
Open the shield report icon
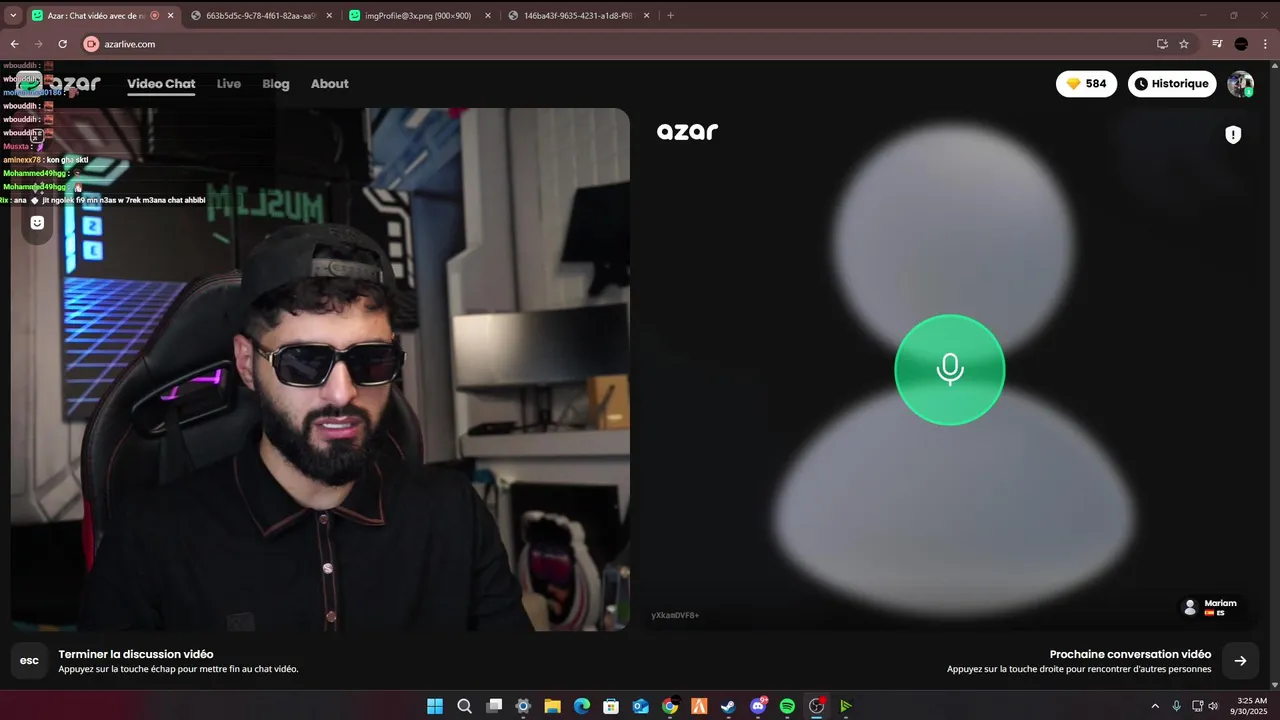click(1233, 134)
